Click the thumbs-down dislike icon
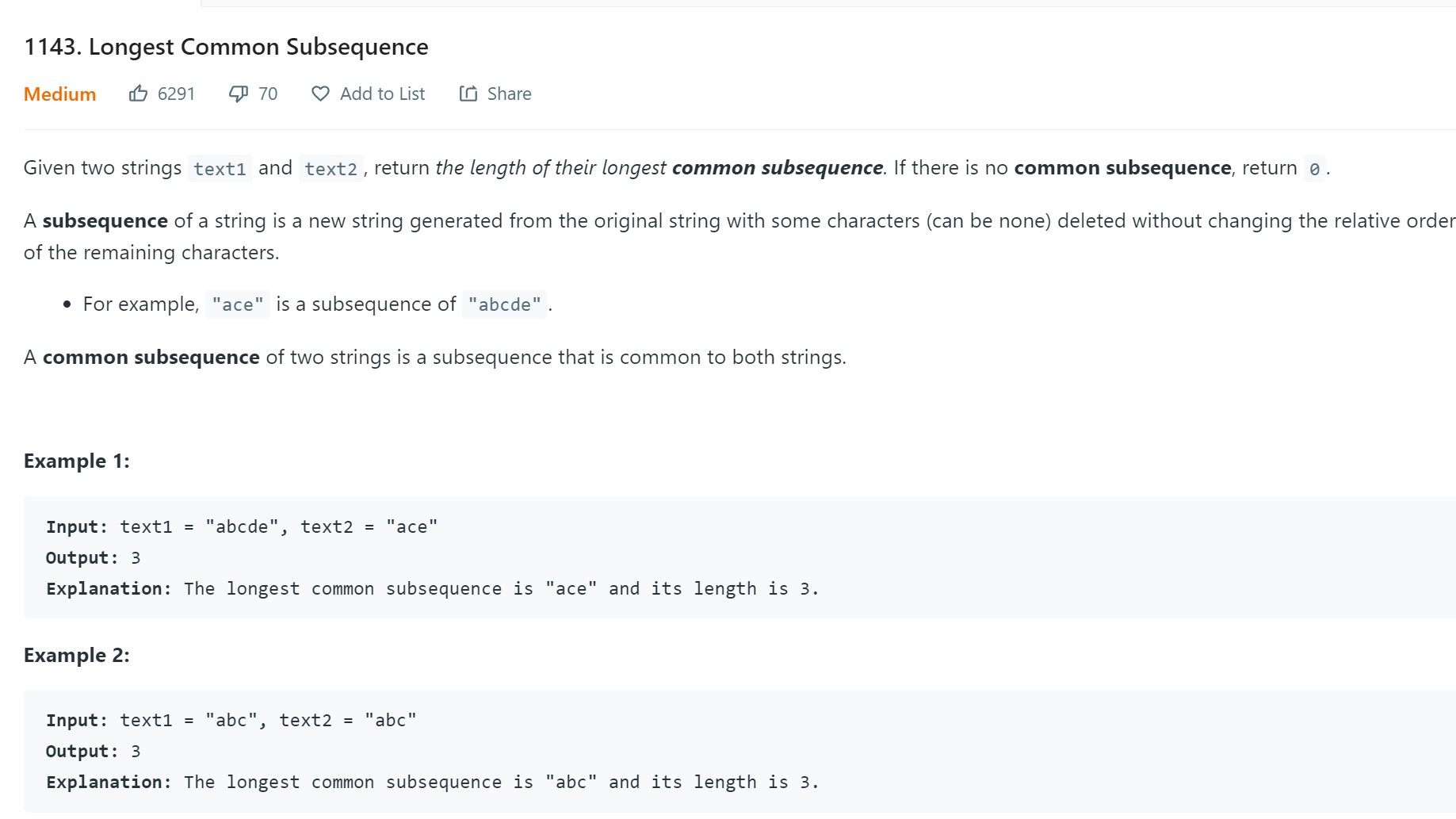 (238, 94)
